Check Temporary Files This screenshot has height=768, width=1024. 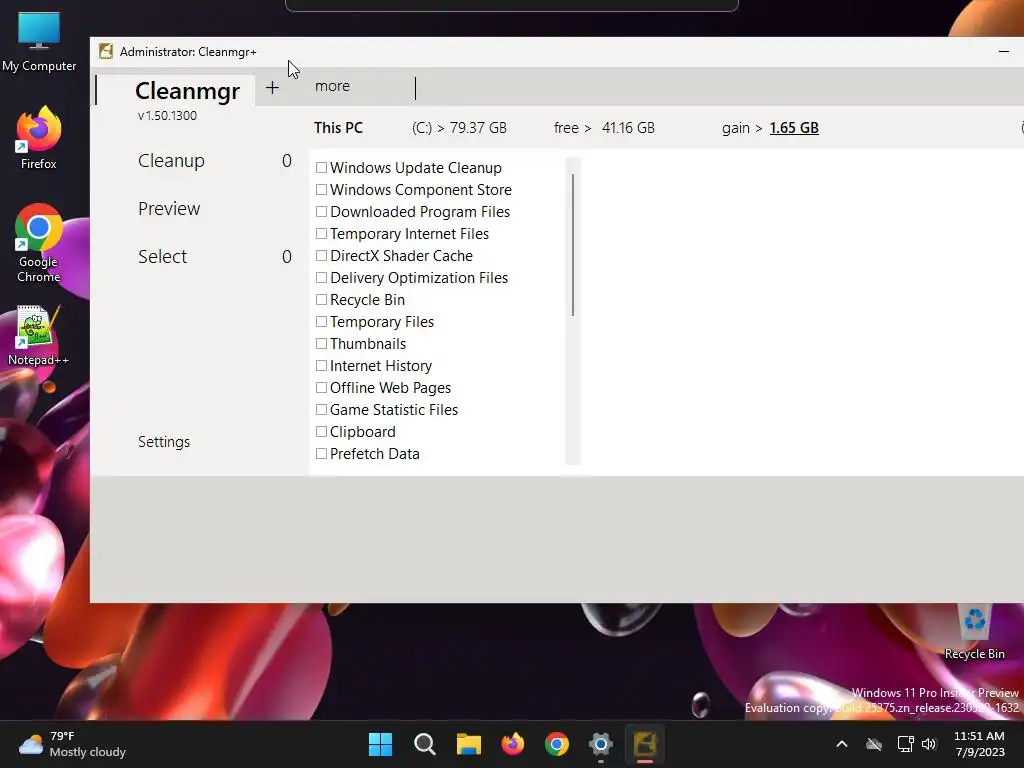[321, 321]
